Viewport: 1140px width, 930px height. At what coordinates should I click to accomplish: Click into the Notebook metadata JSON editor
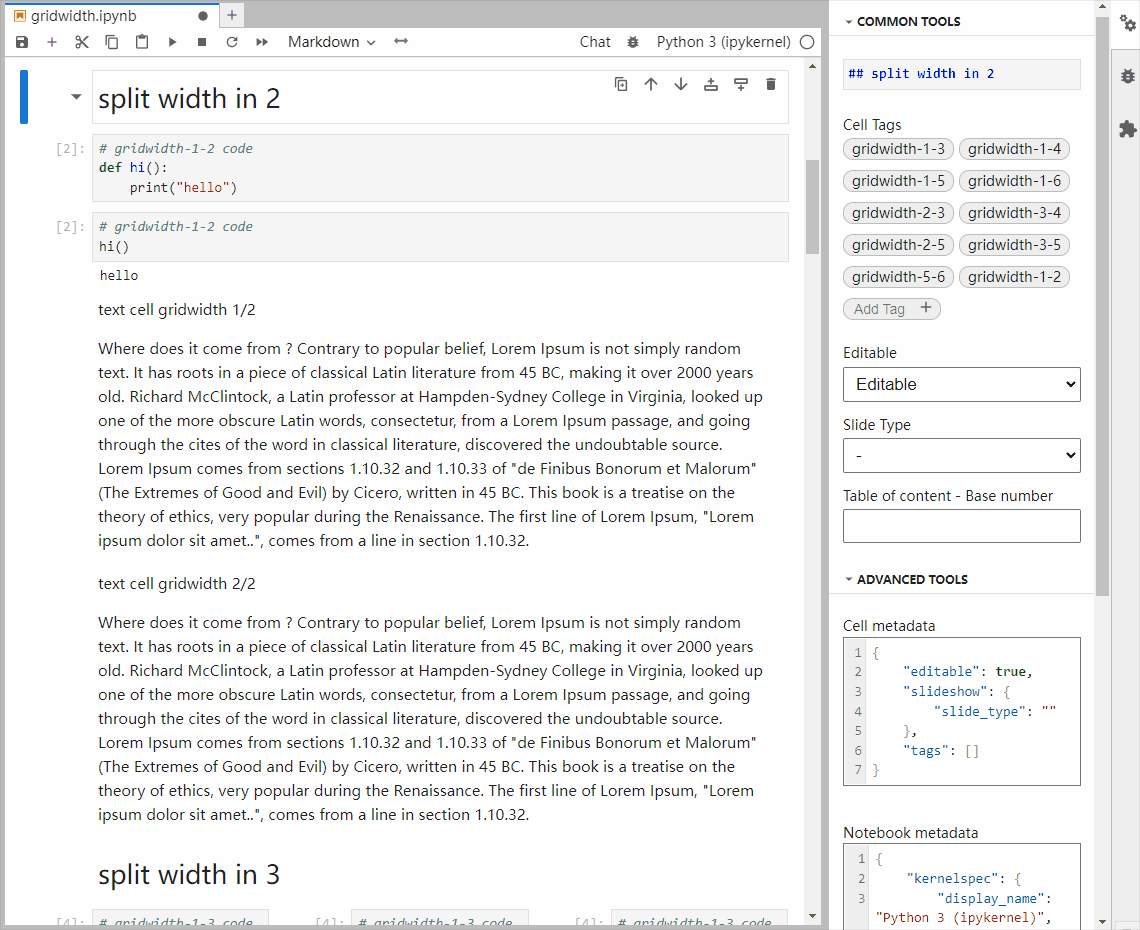(x=961, y=886)
